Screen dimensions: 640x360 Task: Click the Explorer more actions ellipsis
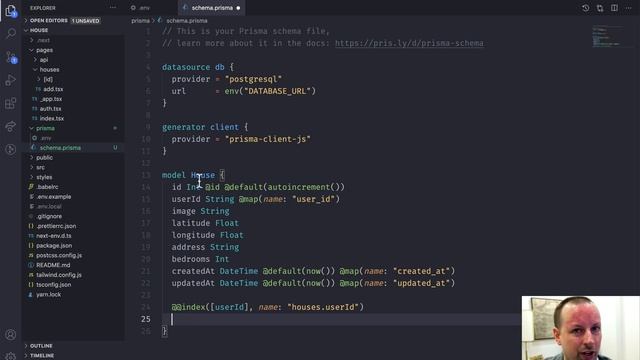pos(113,8)
